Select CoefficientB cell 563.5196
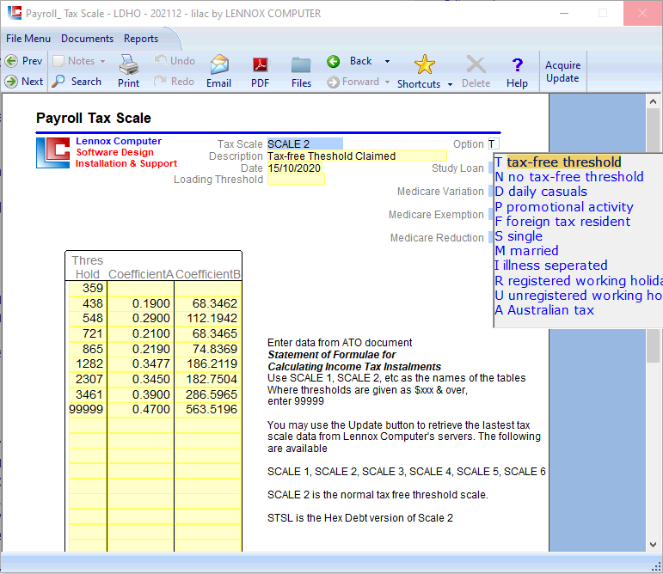The width and height of the screenshot is (663, 574). coord(208,409)
